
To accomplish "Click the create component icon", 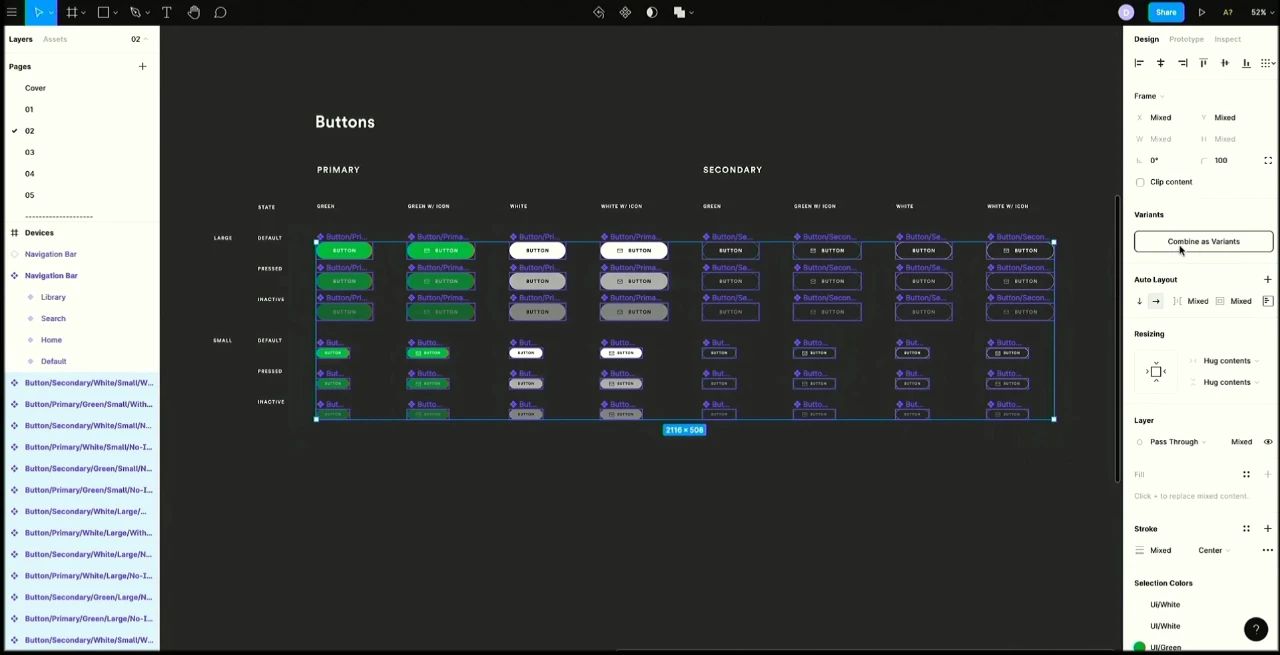I will (x=625, y=12).
